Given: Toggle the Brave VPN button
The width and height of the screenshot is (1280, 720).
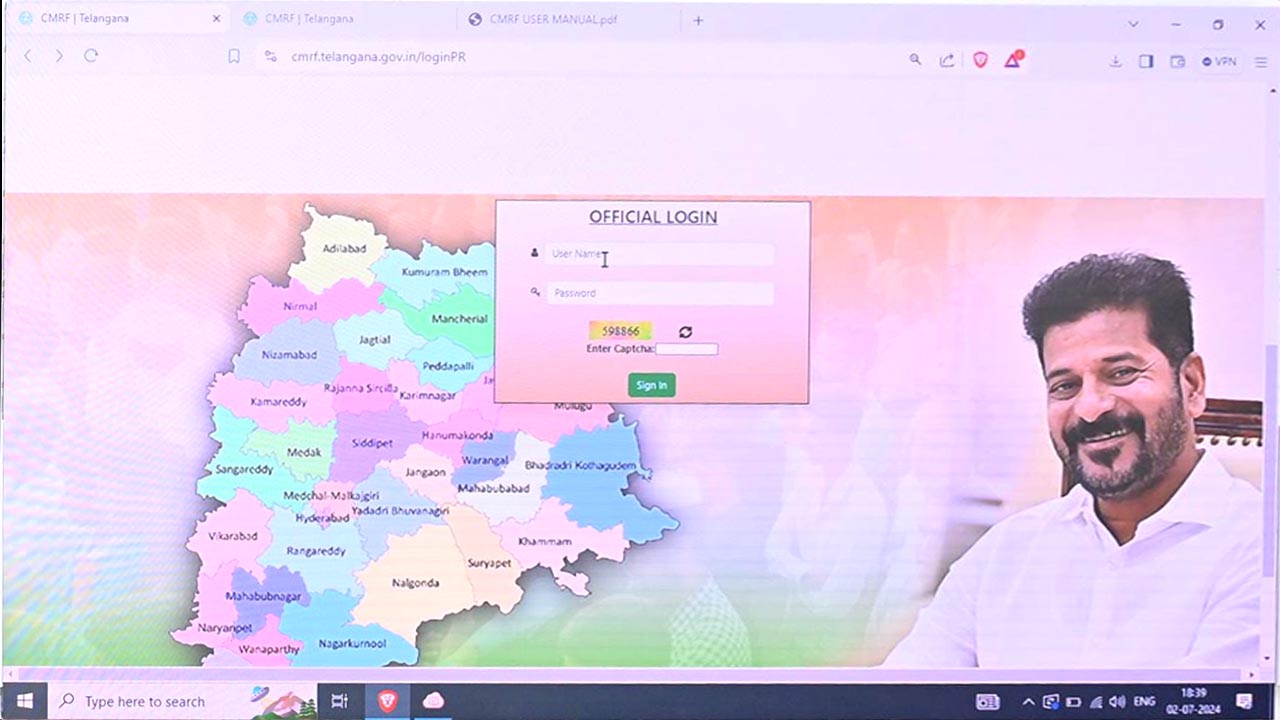Looking at the screenshot, I should pyautogui.click(x=1220, y=61).
